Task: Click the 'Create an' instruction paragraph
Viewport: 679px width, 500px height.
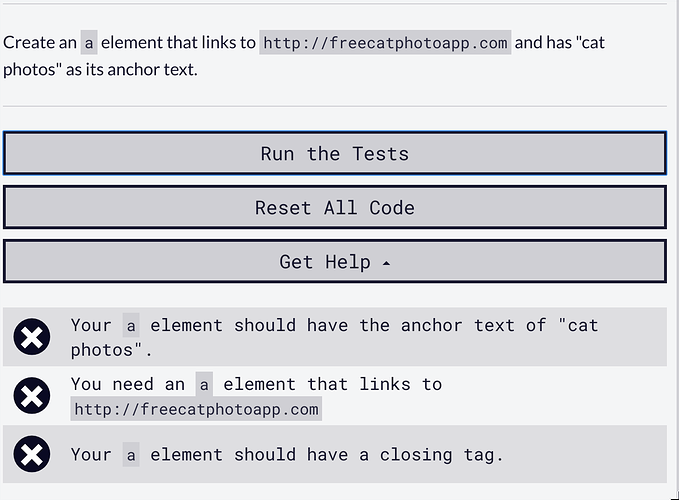Action: (x=40, y=43)
